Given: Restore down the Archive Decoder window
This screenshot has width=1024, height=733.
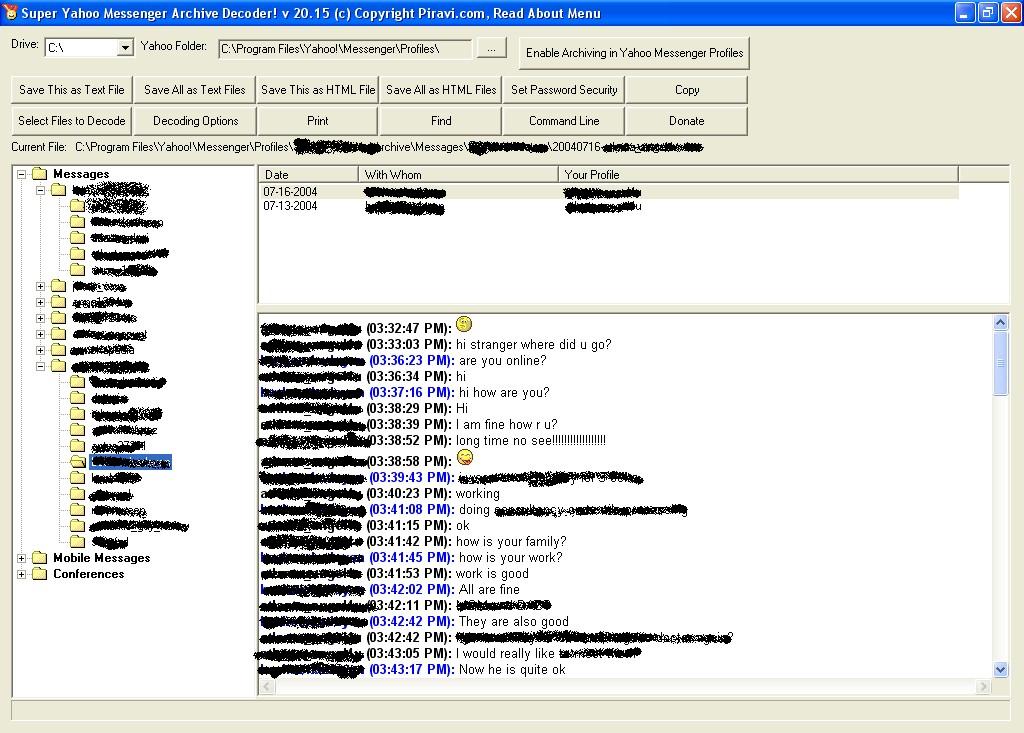Looking at the screenshot, I should [988, 12].
